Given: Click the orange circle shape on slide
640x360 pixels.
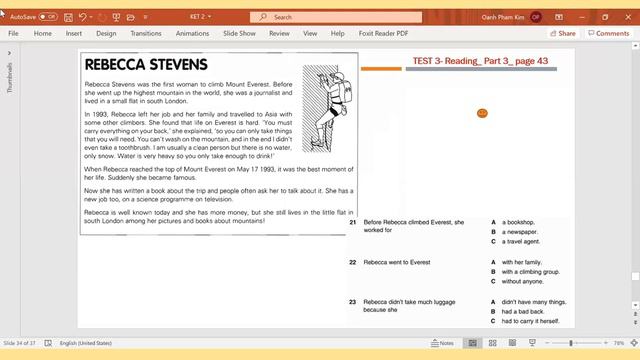Looking at the screenshot, I should [482, 113].
